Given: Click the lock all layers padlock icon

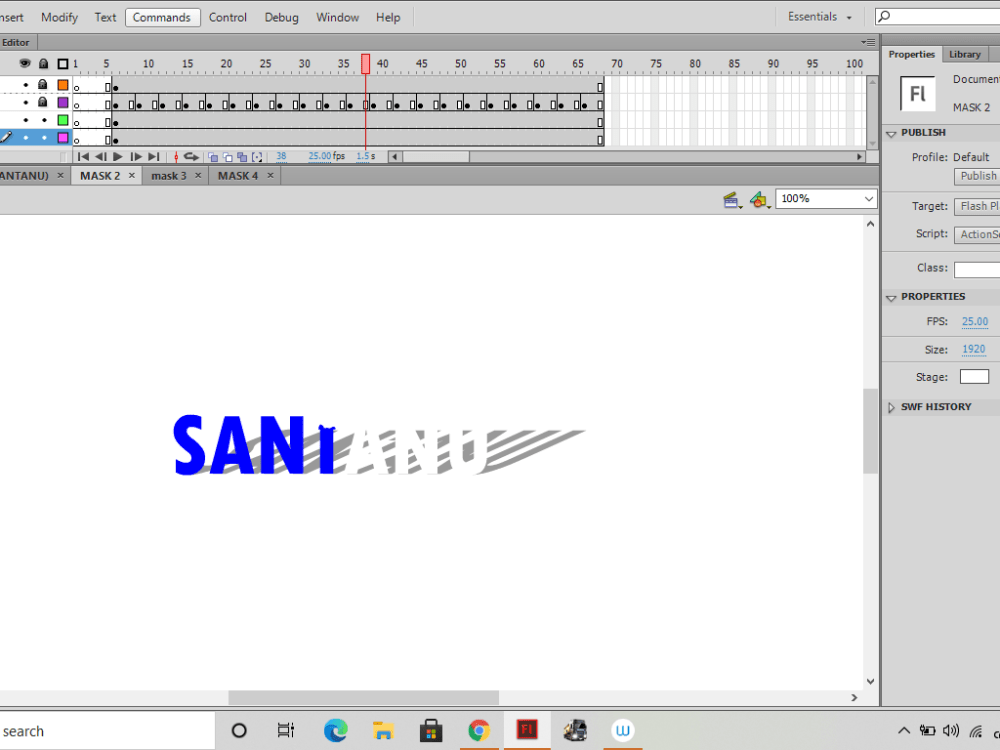Looking at the screenshot, I should (x=43, y=63).
